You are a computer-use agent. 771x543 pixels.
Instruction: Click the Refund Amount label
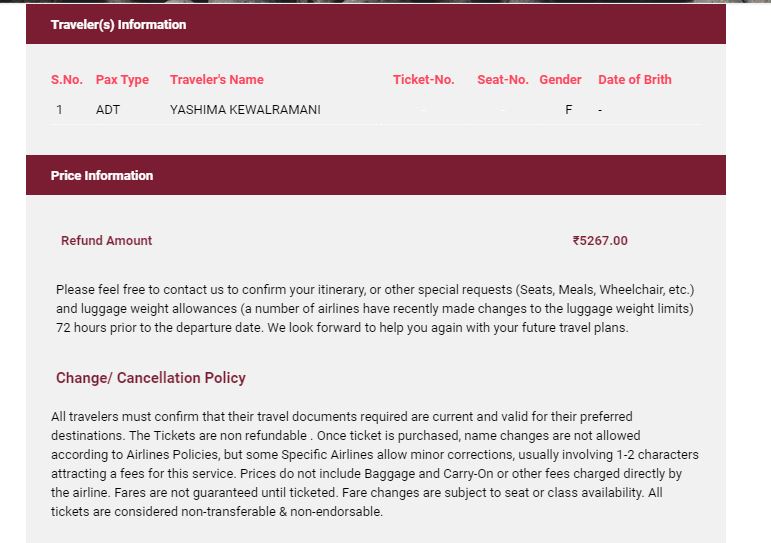point(107,241)
